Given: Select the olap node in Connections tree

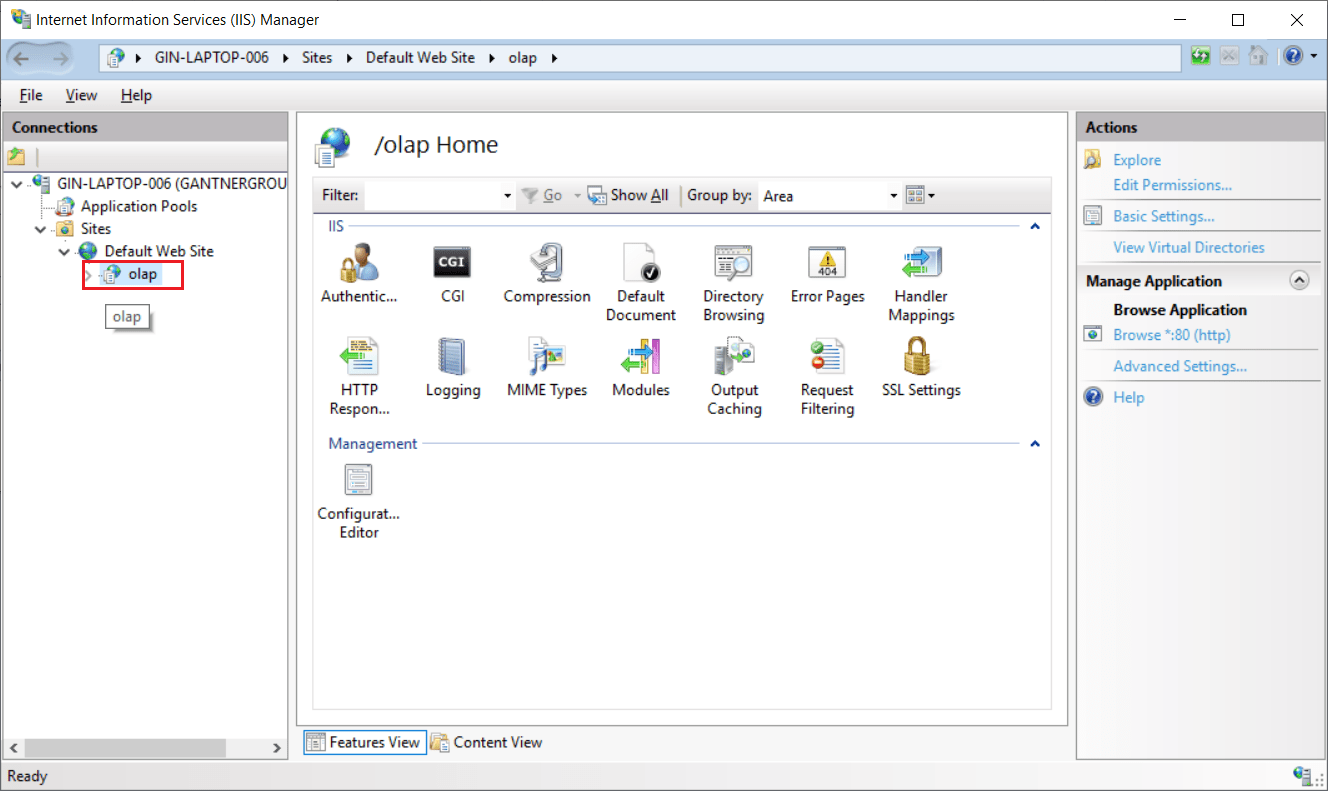Looking at the screenshot, I should (143, 274).
